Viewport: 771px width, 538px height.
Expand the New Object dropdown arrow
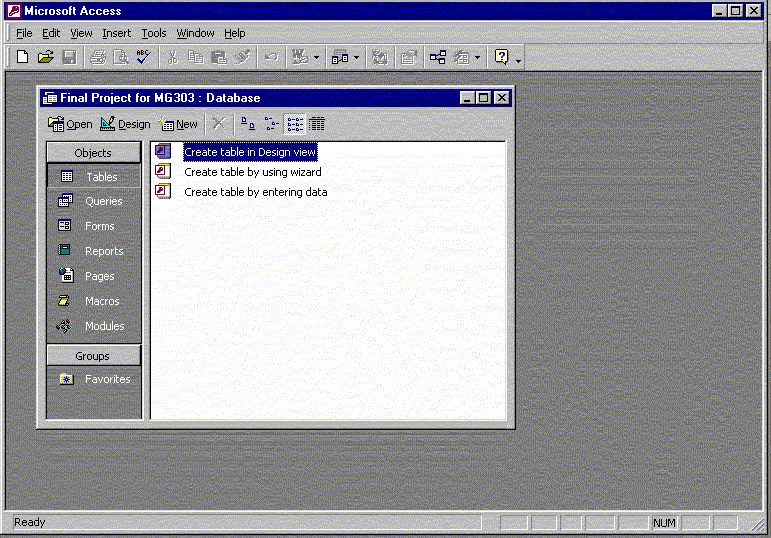[x=478, y=58]
